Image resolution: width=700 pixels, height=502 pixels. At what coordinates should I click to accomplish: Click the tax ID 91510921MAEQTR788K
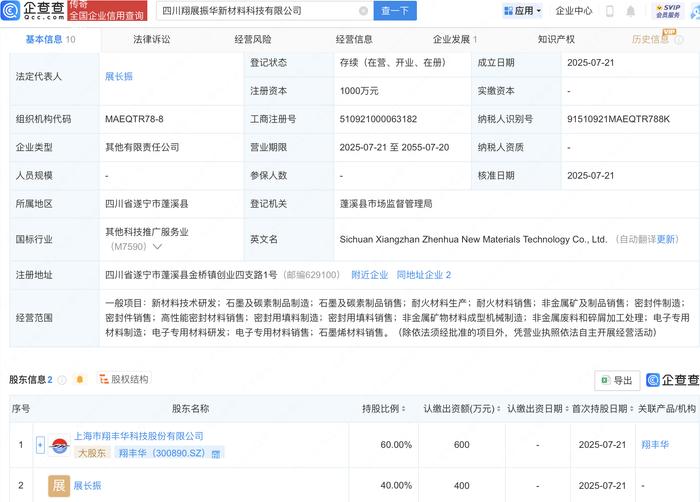point(618,119)
